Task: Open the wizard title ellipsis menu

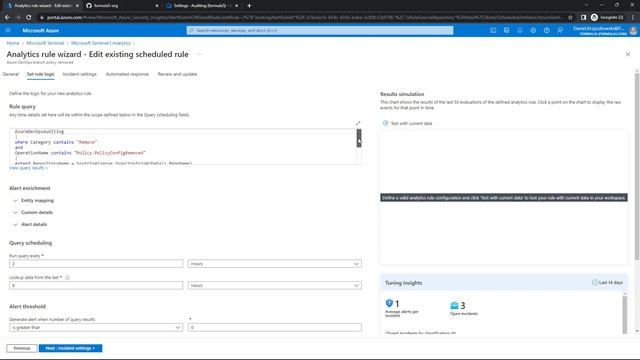Action: coord(199,54)
